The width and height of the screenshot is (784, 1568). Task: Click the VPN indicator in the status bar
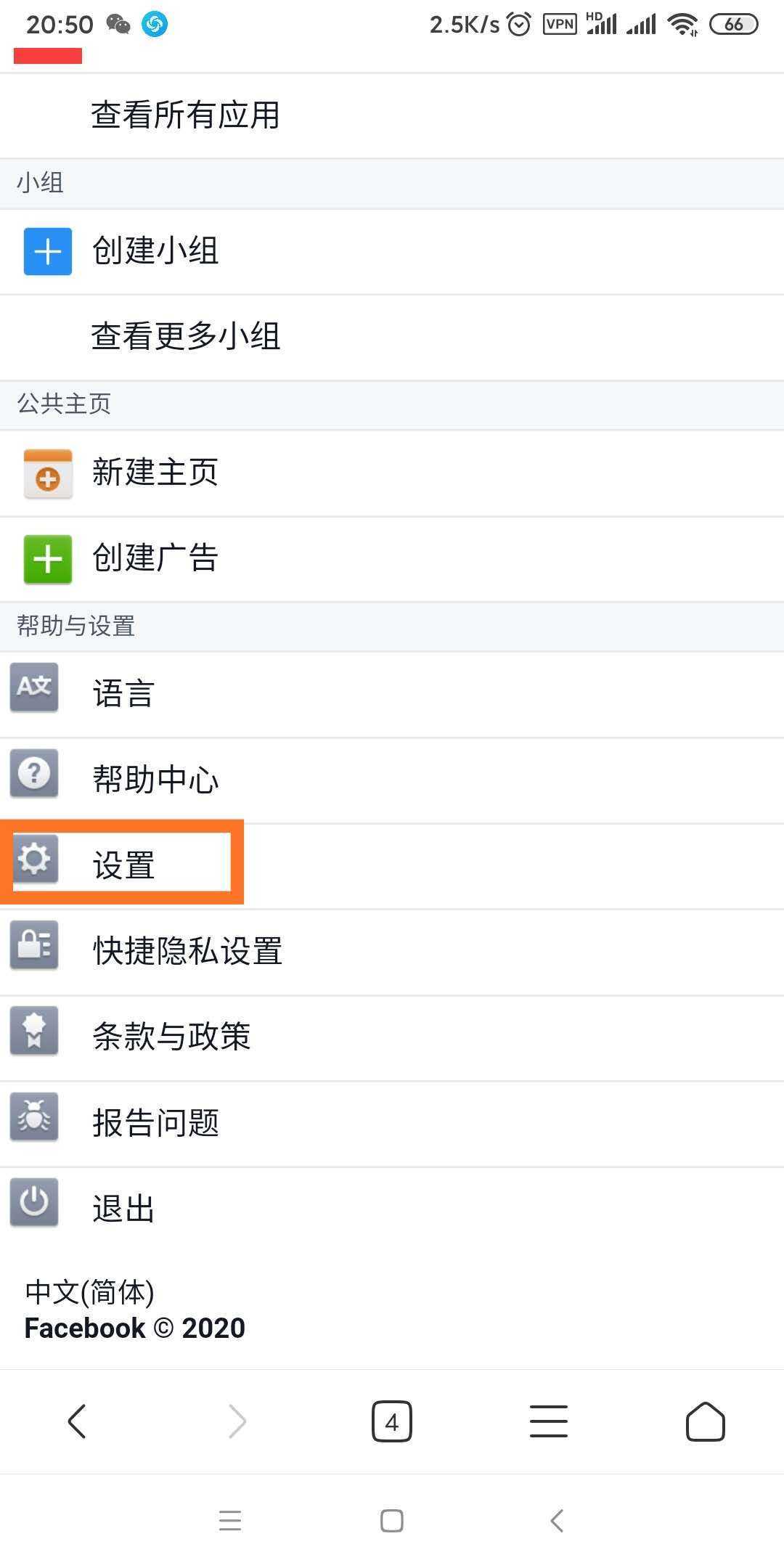click(559, 23)
